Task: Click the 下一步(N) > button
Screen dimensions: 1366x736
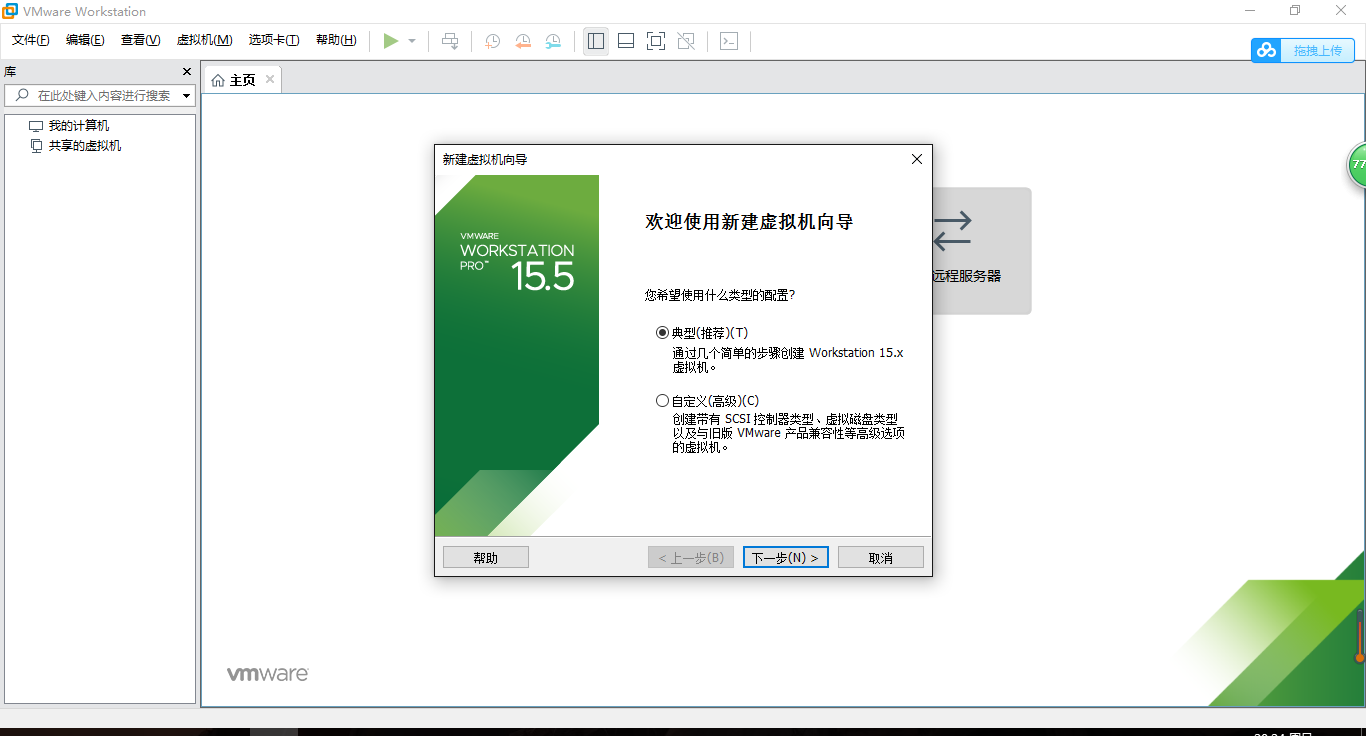Action: click(x=785, y=557)
